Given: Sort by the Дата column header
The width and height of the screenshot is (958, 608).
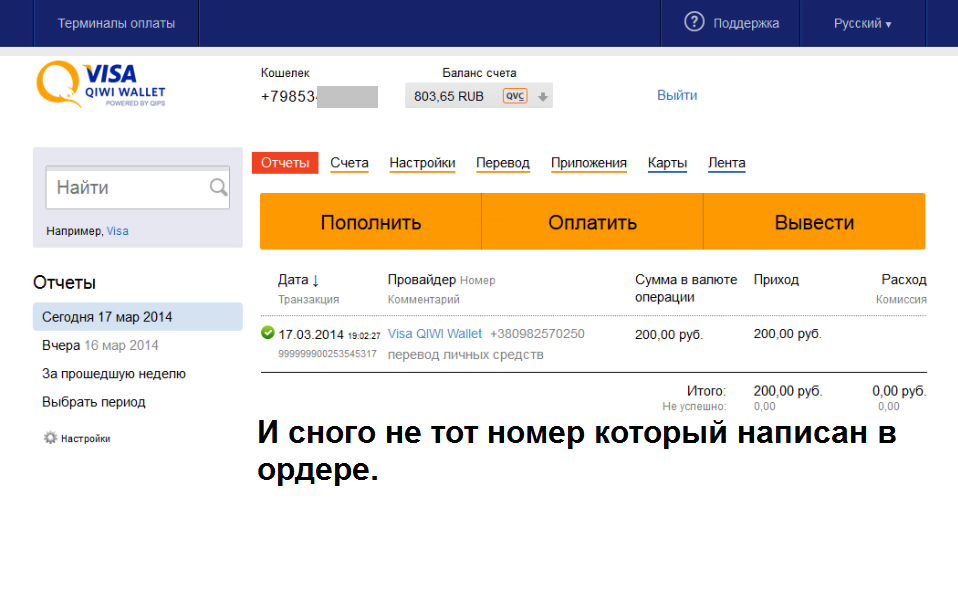Looking at the screenshot, I should 298,280.
